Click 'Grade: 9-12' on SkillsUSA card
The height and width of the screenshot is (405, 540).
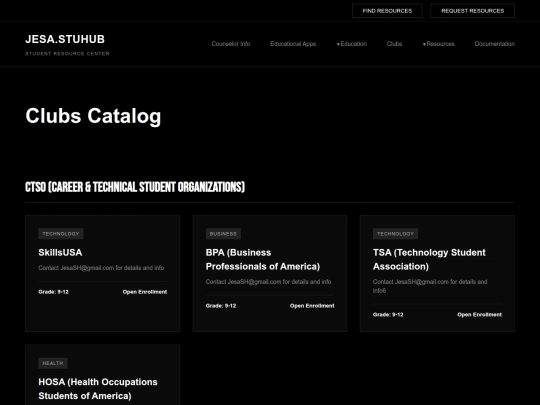coord(53,292)
